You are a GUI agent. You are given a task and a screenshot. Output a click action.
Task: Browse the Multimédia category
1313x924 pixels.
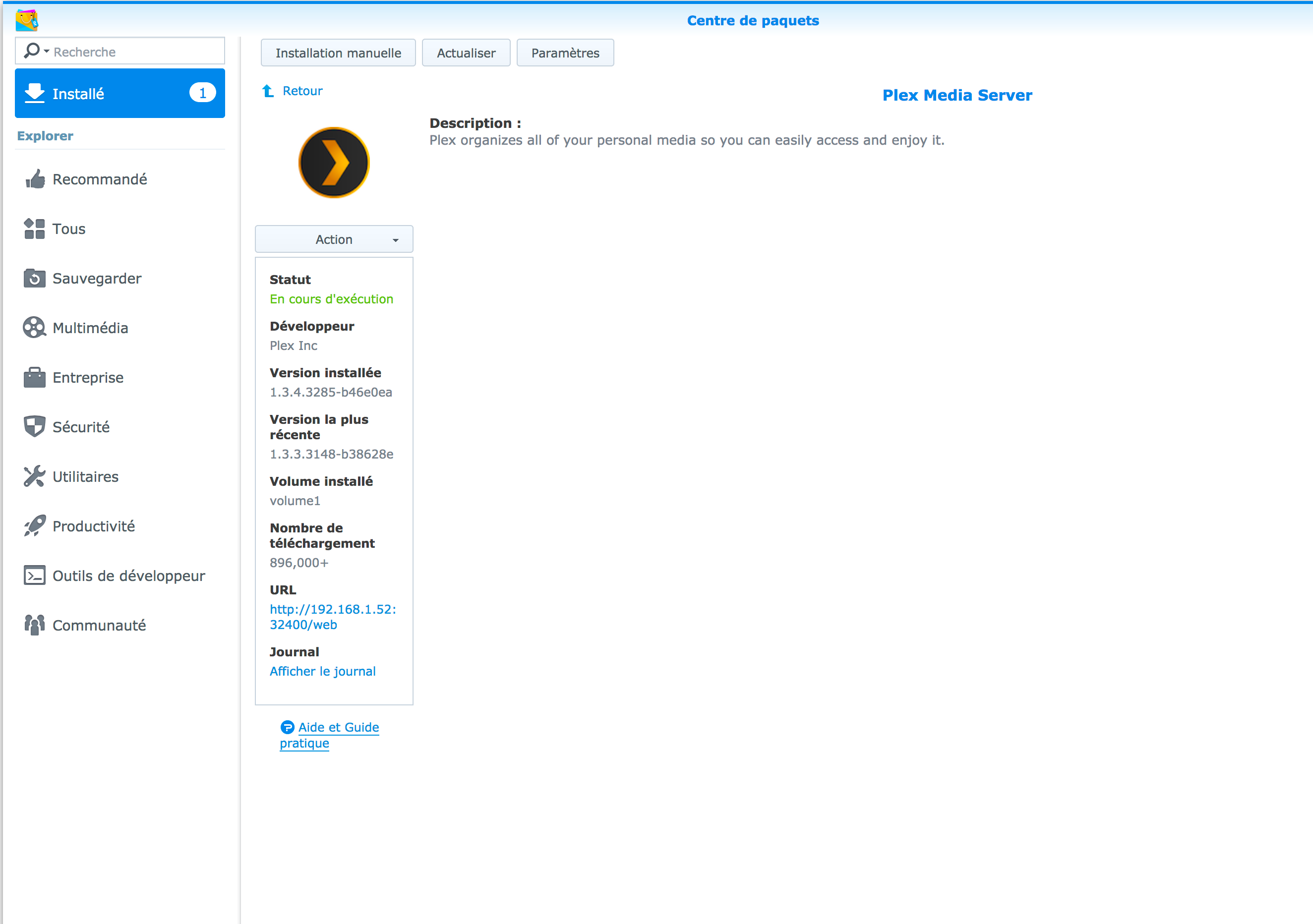point(120,328)
